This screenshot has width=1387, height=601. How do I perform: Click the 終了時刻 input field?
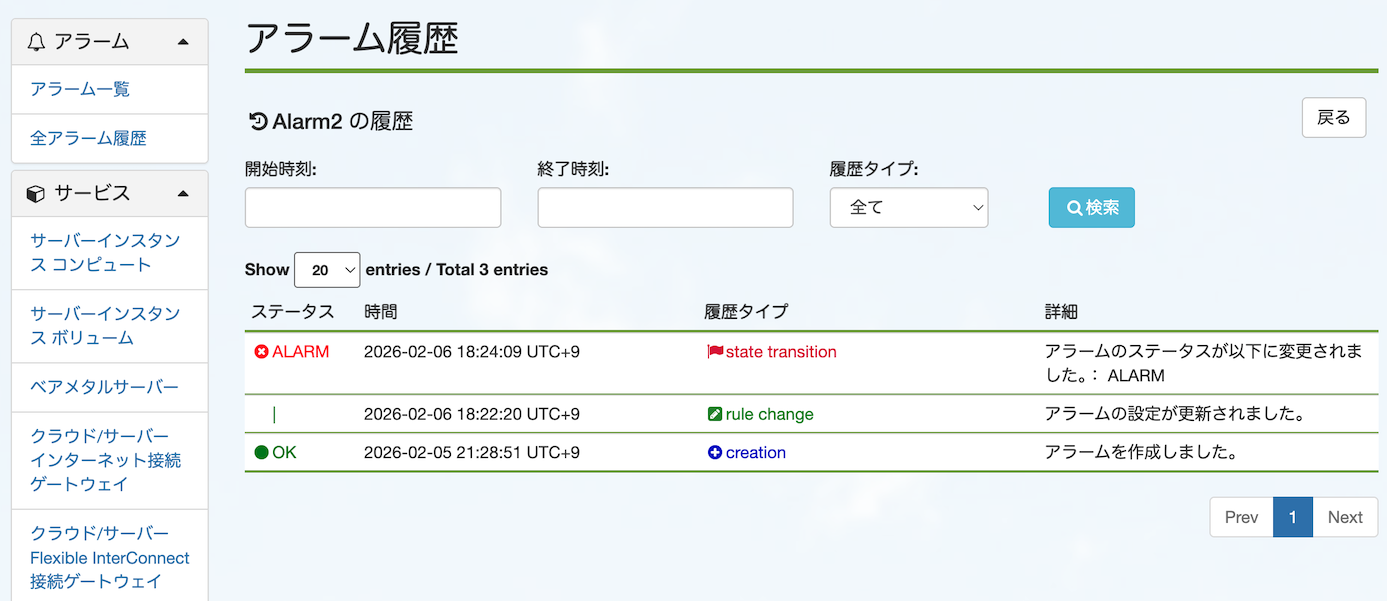tap(665, 208)
